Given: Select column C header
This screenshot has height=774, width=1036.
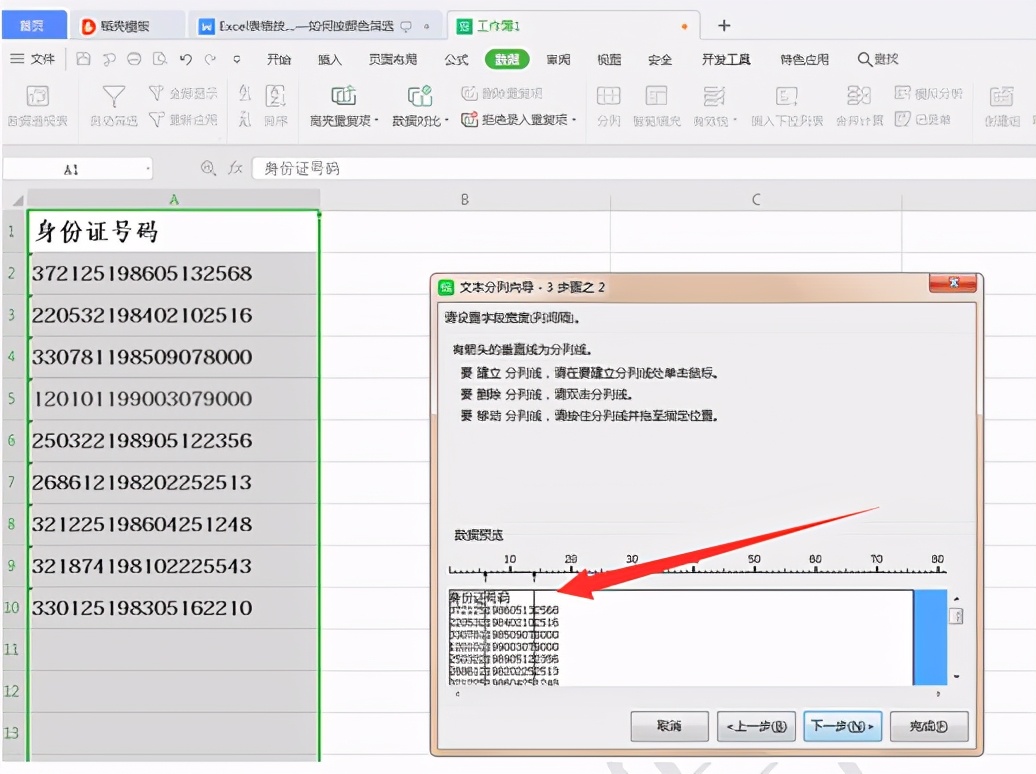Looking at the screenshot, I should point(756,200).
